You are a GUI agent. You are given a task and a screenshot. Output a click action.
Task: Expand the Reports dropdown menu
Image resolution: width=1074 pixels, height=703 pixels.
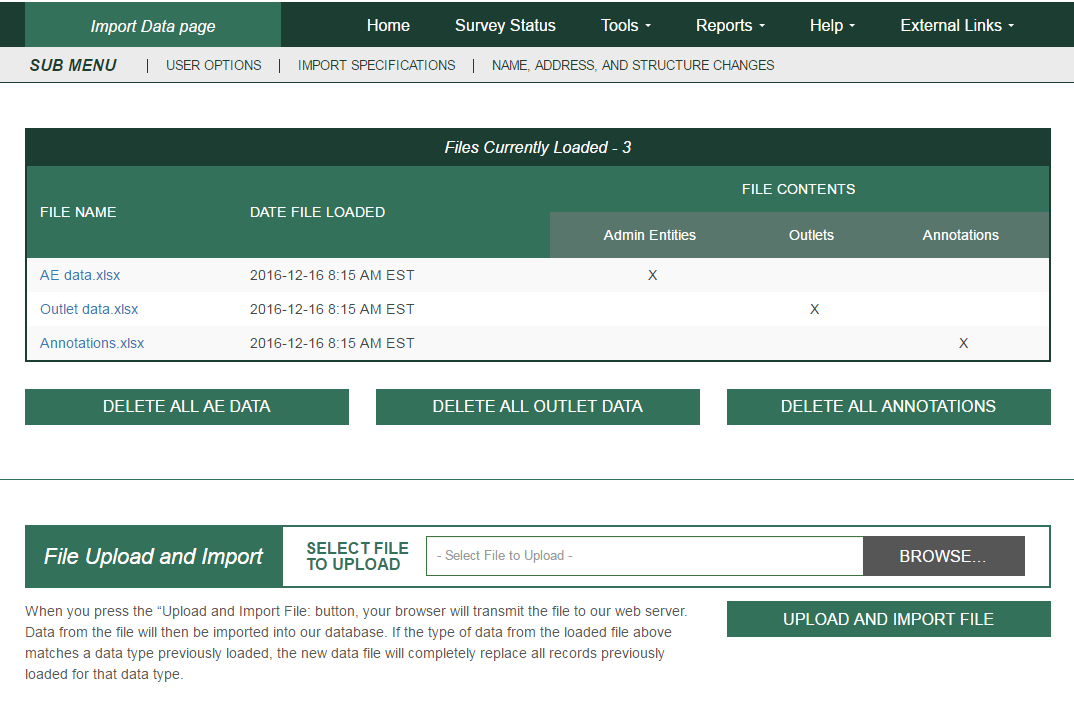pyautogui.click(x=730, y=26)
